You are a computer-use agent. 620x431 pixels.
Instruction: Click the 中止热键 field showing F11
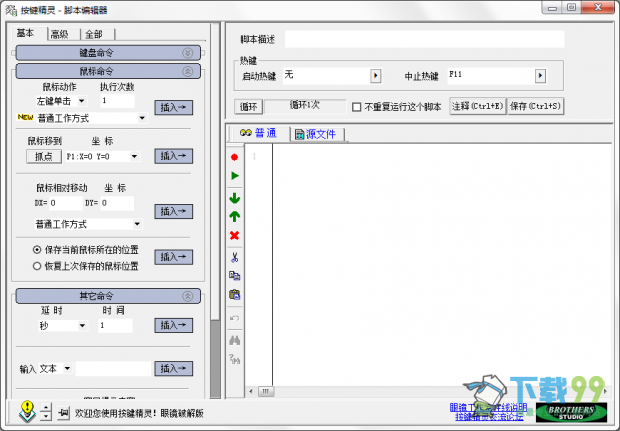click(x=491, y=76)
